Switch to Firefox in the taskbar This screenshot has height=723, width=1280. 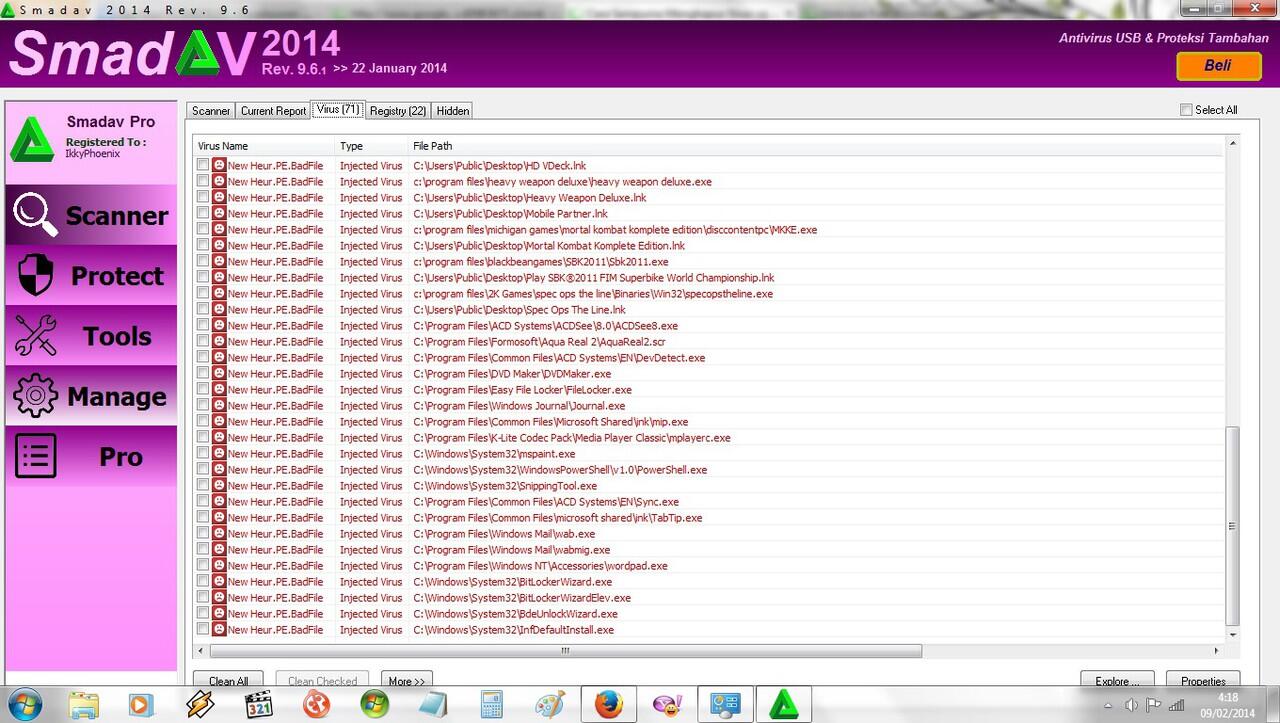pyautogui.click(x=608, y=705)
